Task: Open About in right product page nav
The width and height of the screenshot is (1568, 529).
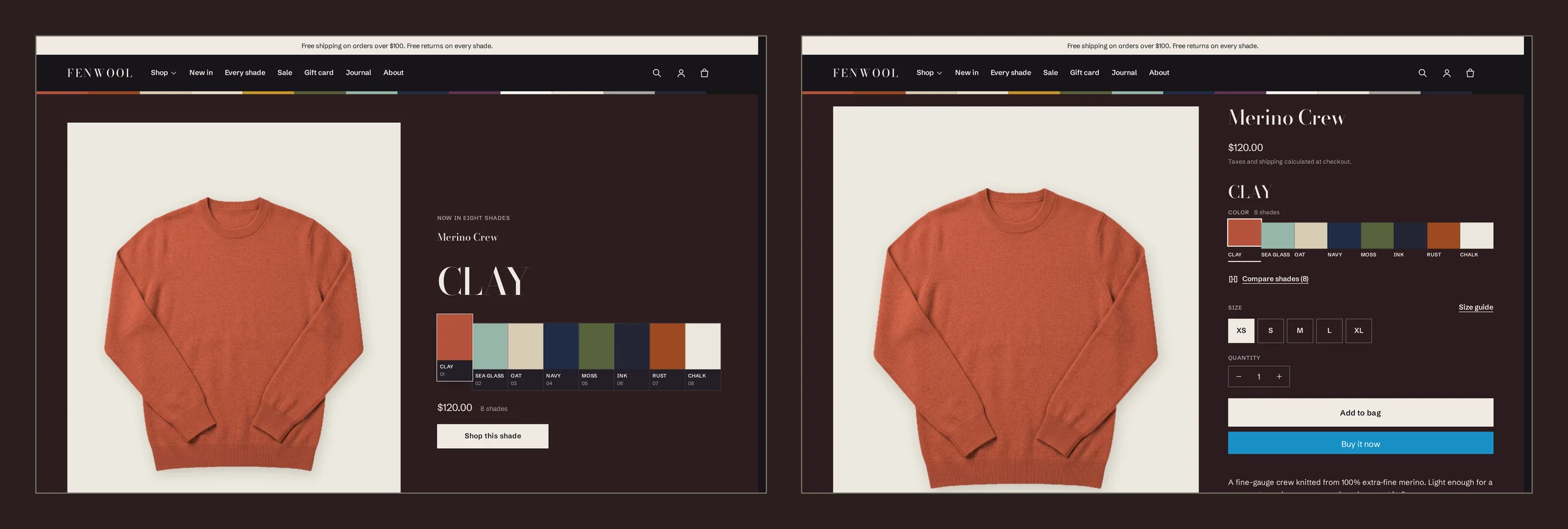Action: point(1159,72)
